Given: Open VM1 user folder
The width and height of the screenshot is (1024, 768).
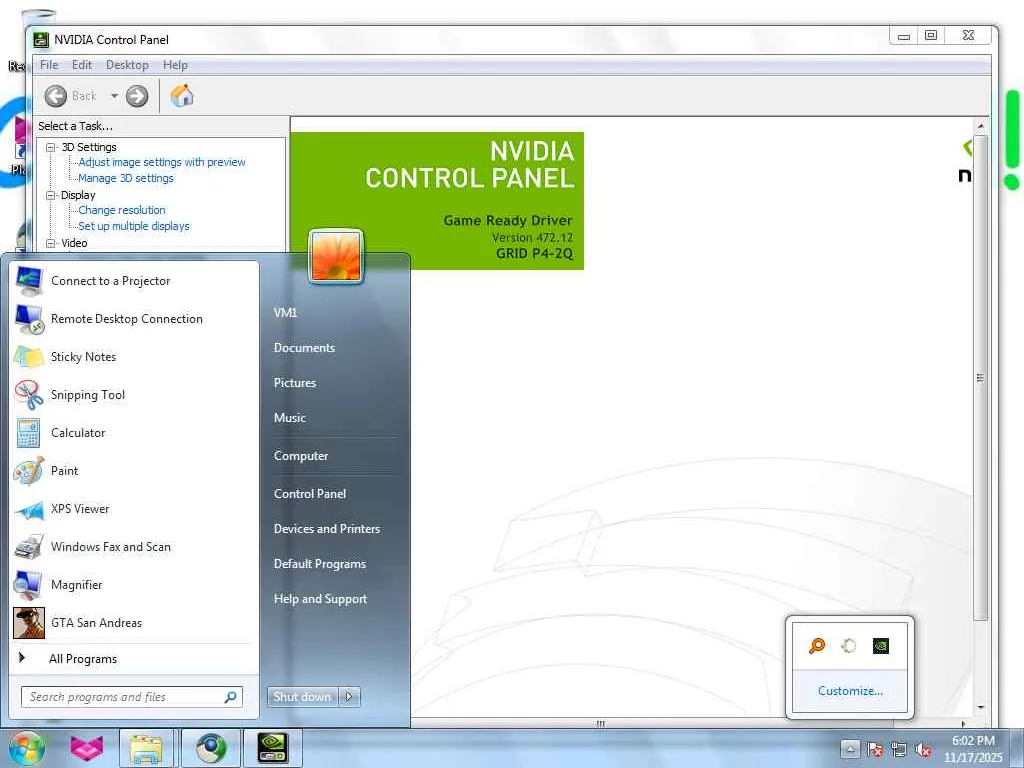Looking at the screenshot, I should point(285,313).
